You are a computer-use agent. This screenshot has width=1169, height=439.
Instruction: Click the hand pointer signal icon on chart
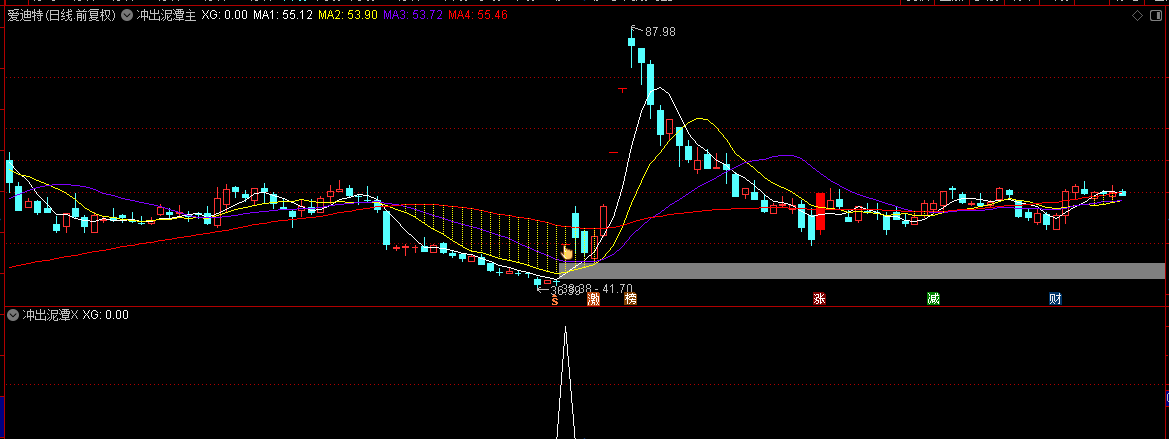click(x=566, y=252)
